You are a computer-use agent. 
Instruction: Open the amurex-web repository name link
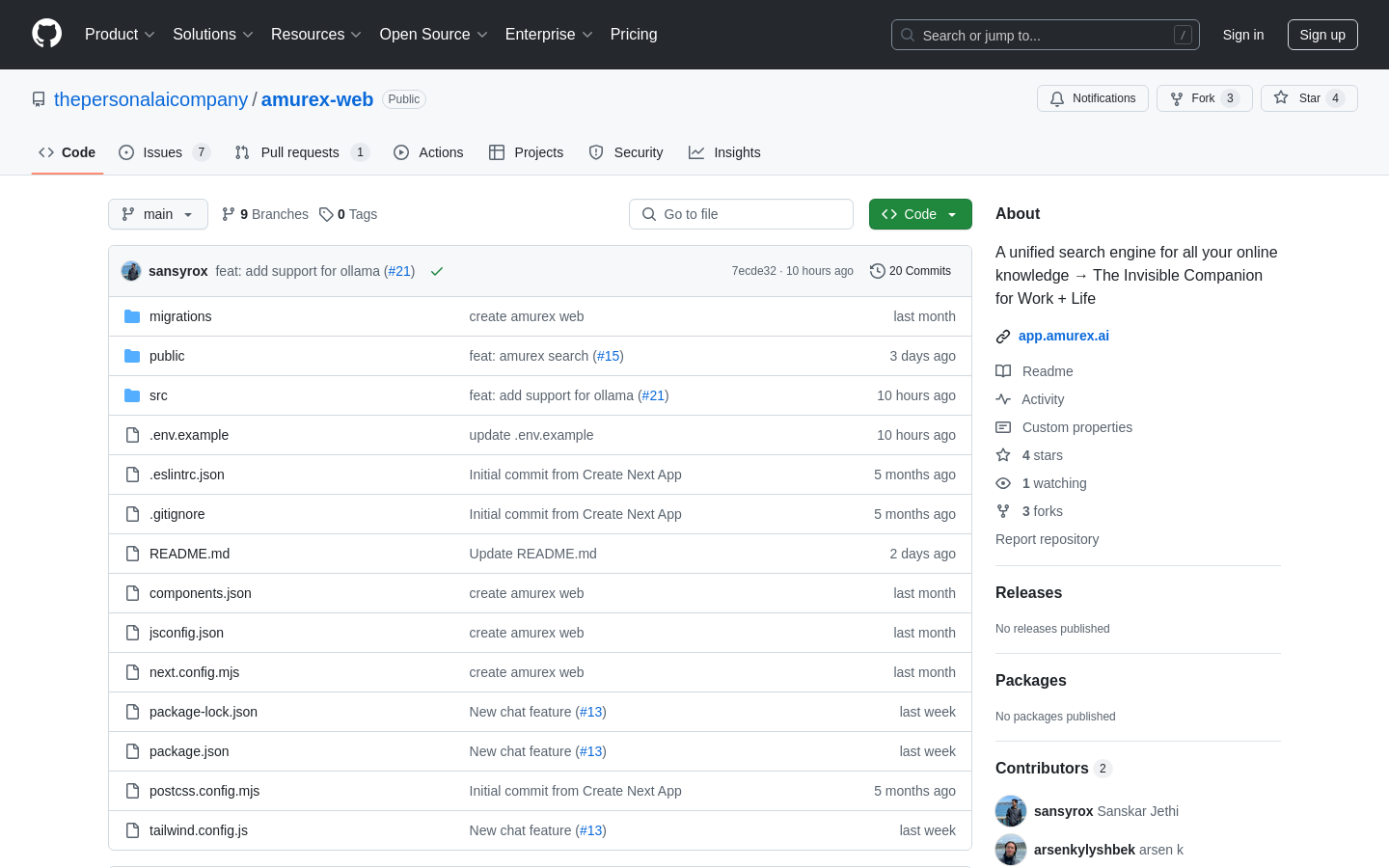point(317,99)
